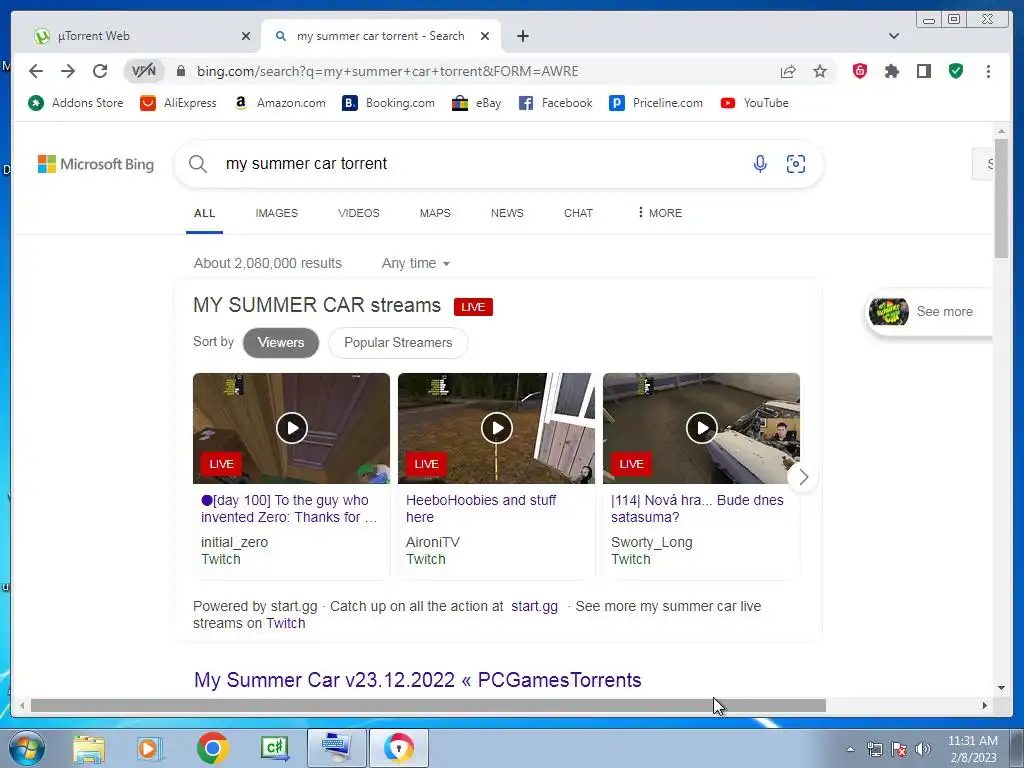Open Twitch link in powered-by text
The image size is (1024, 768).
pyautogui.click(x=285, y=624)
